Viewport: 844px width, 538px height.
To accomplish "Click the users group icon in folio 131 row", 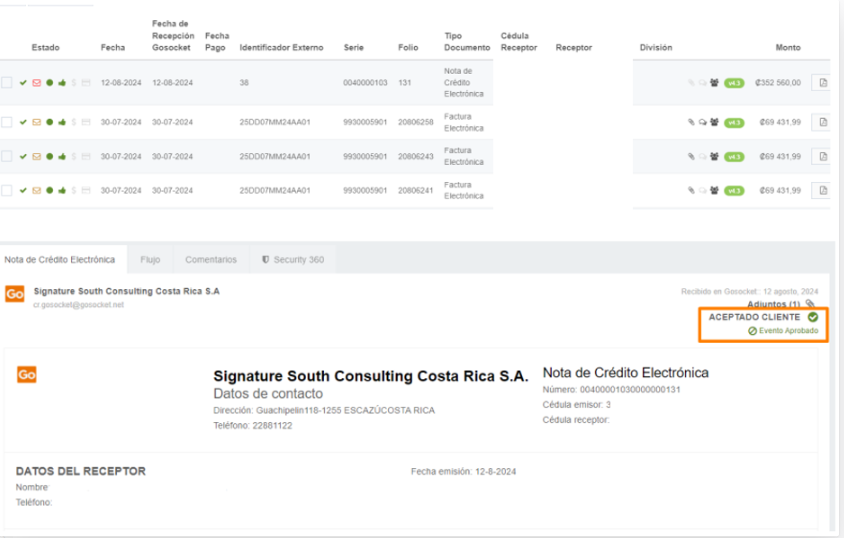I will (x=714, y=82).
